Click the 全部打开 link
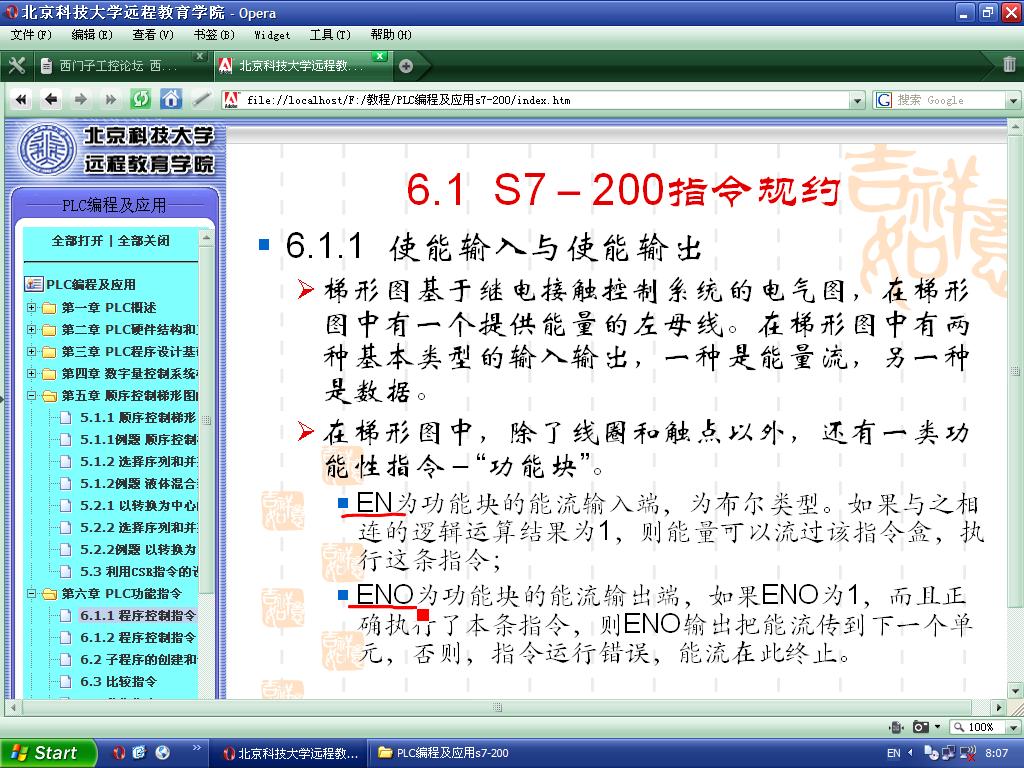The image size is (1024, 768). coord(78,241)
